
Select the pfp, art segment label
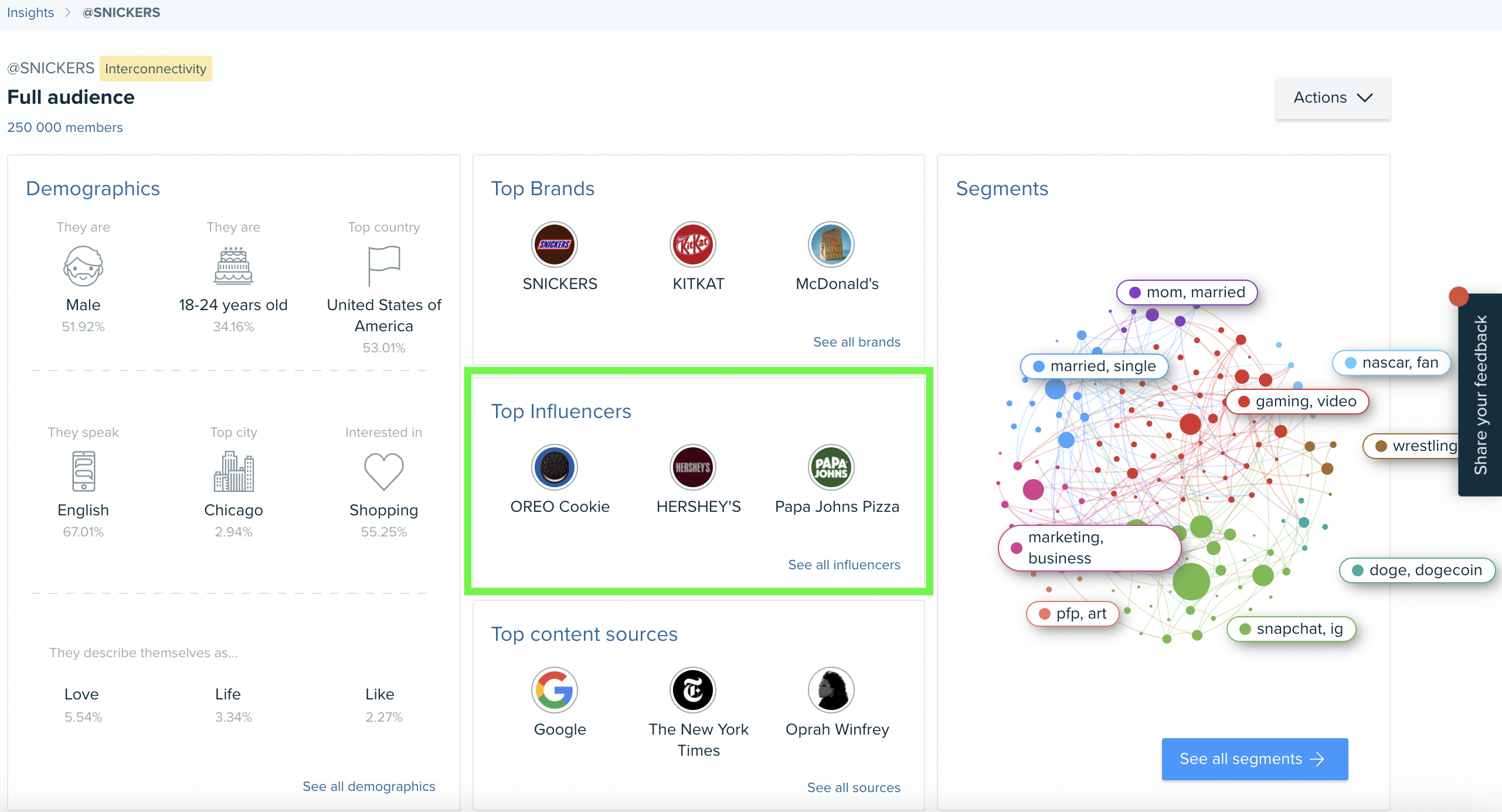coord(1072,613)
